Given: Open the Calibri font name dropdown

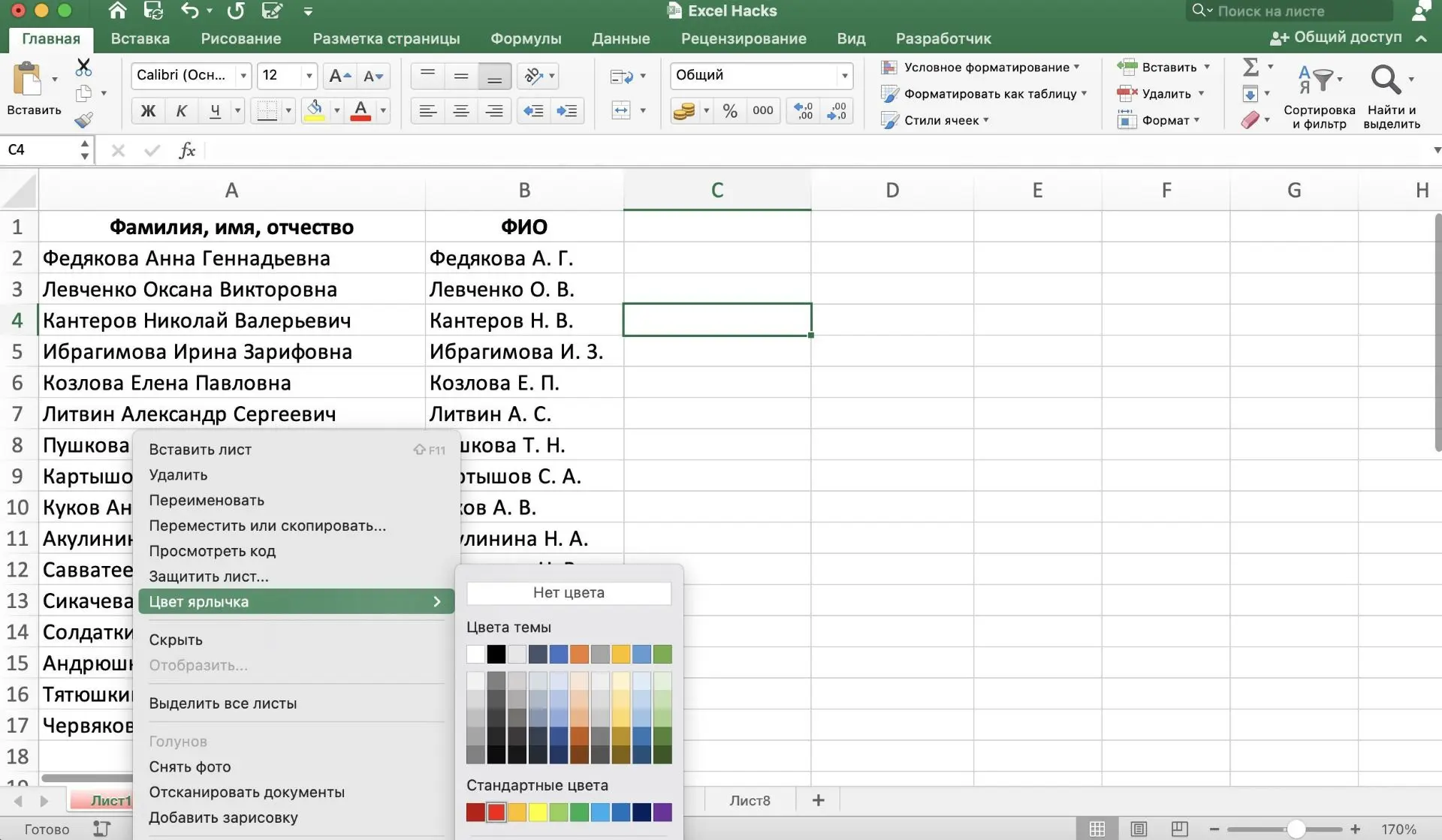Looking at the screenshot, I should 243,76.
